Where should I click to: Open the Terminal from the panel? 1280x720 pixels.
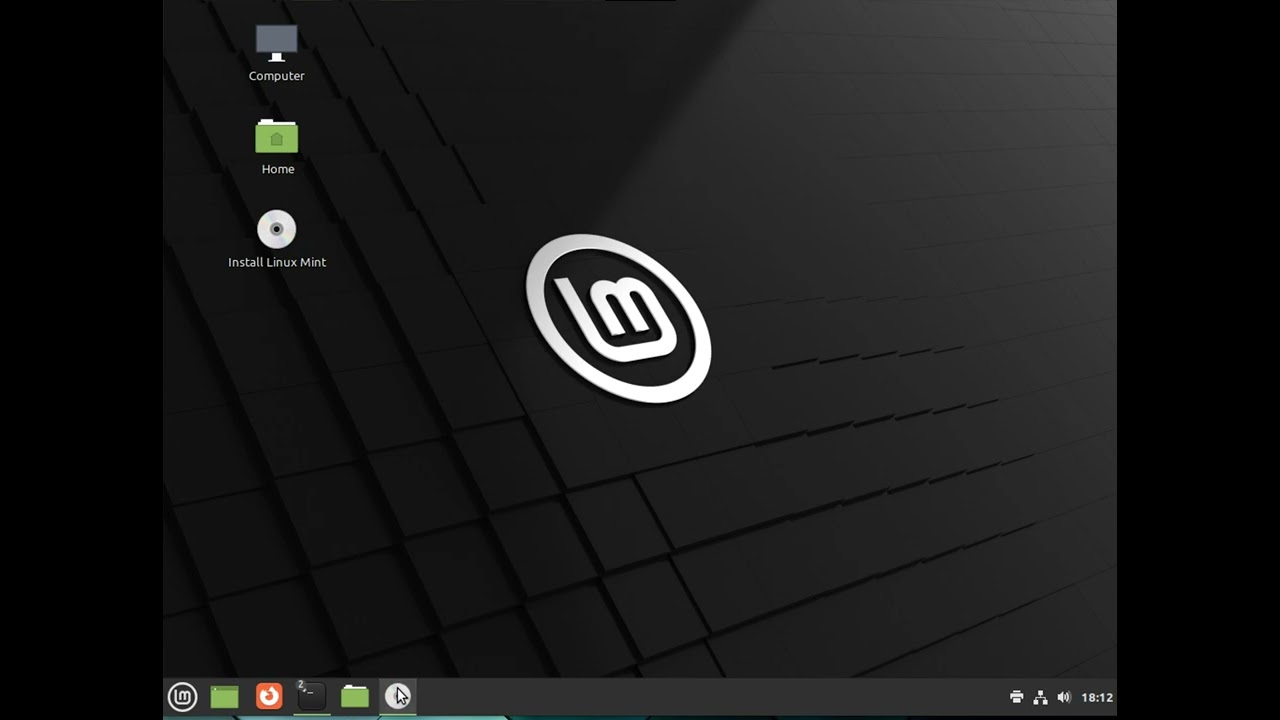(x=312, y=696)
